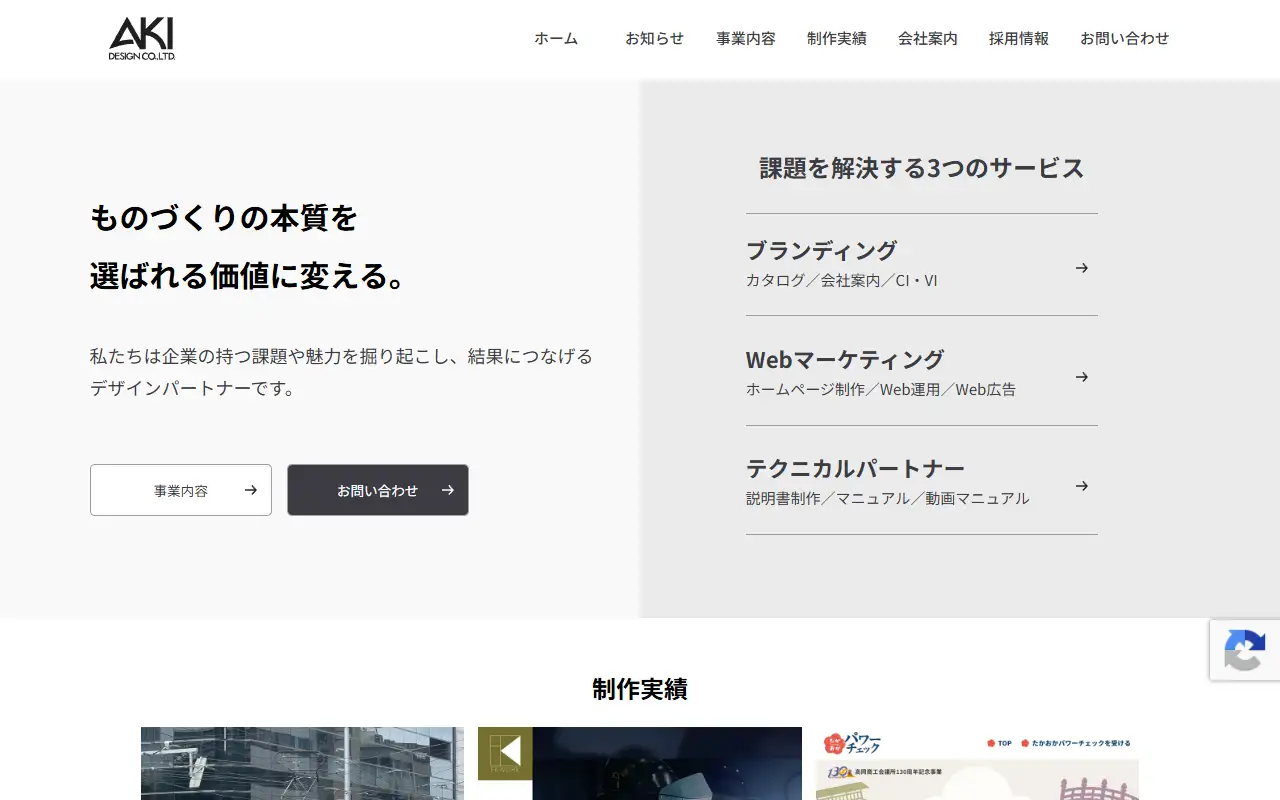Go to 制作実績 in the navigation
Screen dimensions: 1280x800
click(x=837, y=39)
